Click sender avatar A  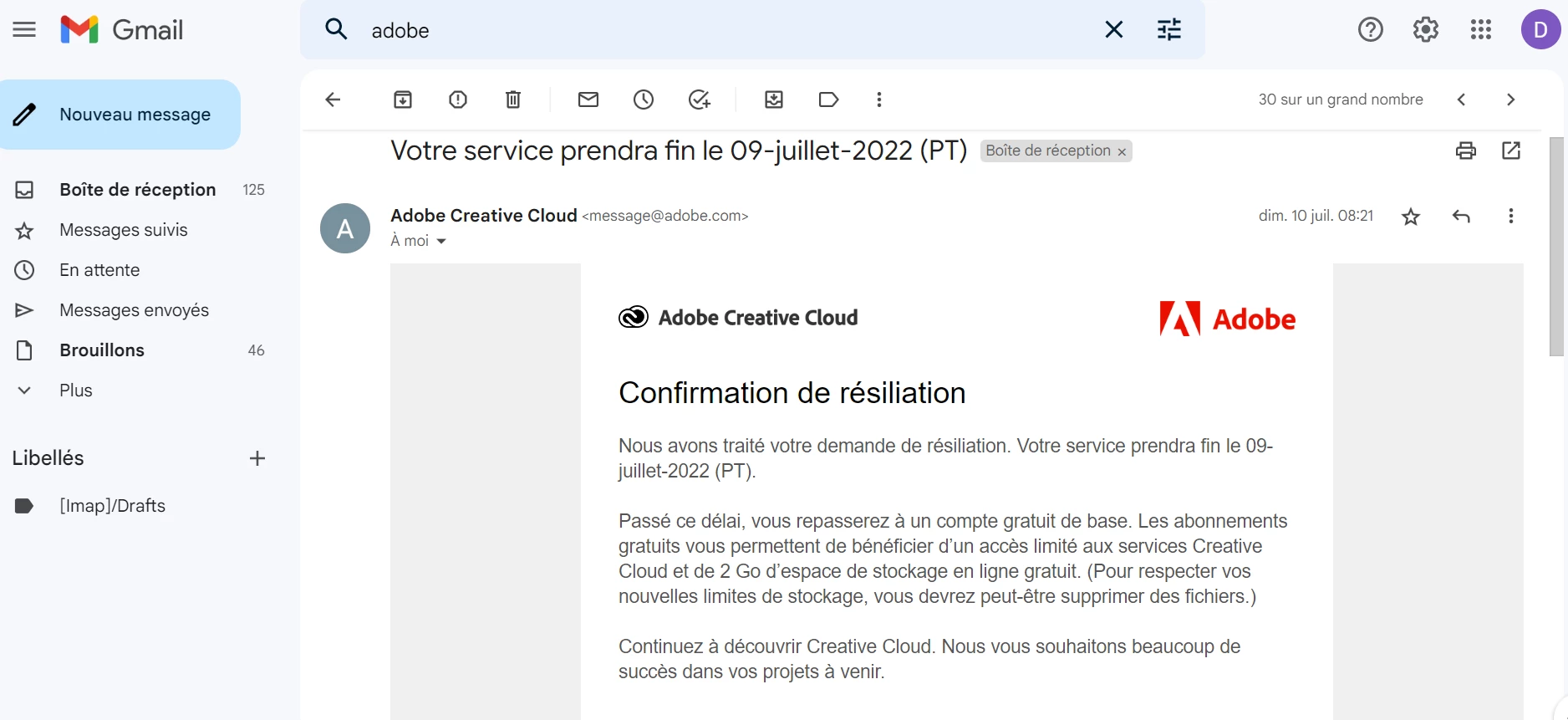pyautogui.click(x=345, y=228)
